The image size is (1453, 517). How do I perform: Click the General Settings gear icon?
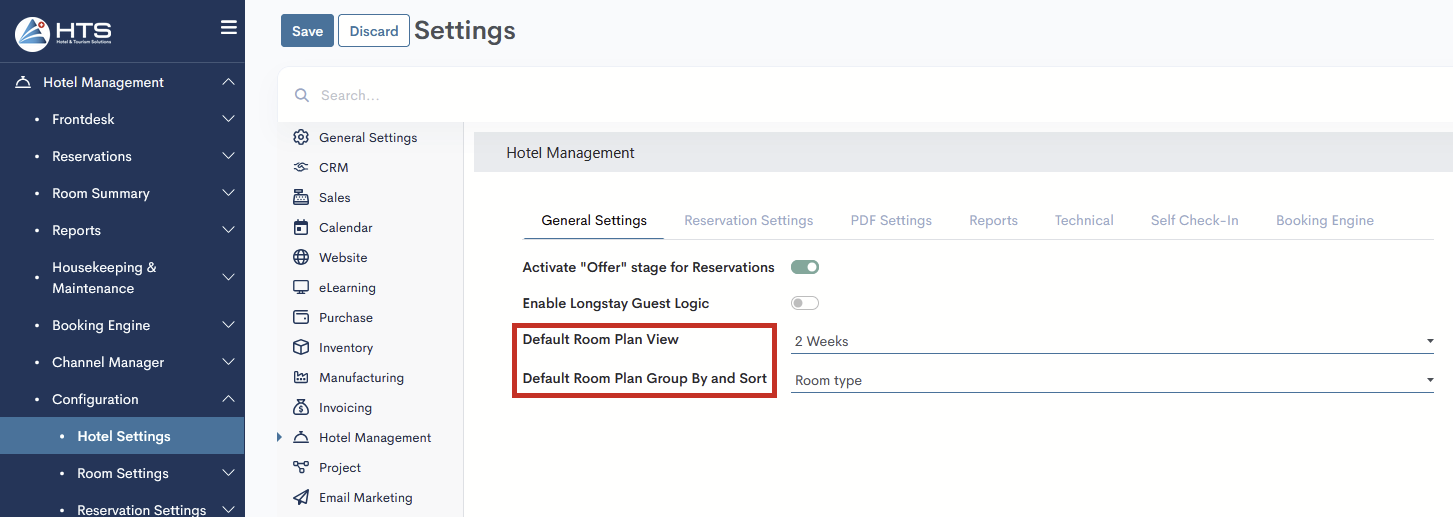tap(301, 138)
